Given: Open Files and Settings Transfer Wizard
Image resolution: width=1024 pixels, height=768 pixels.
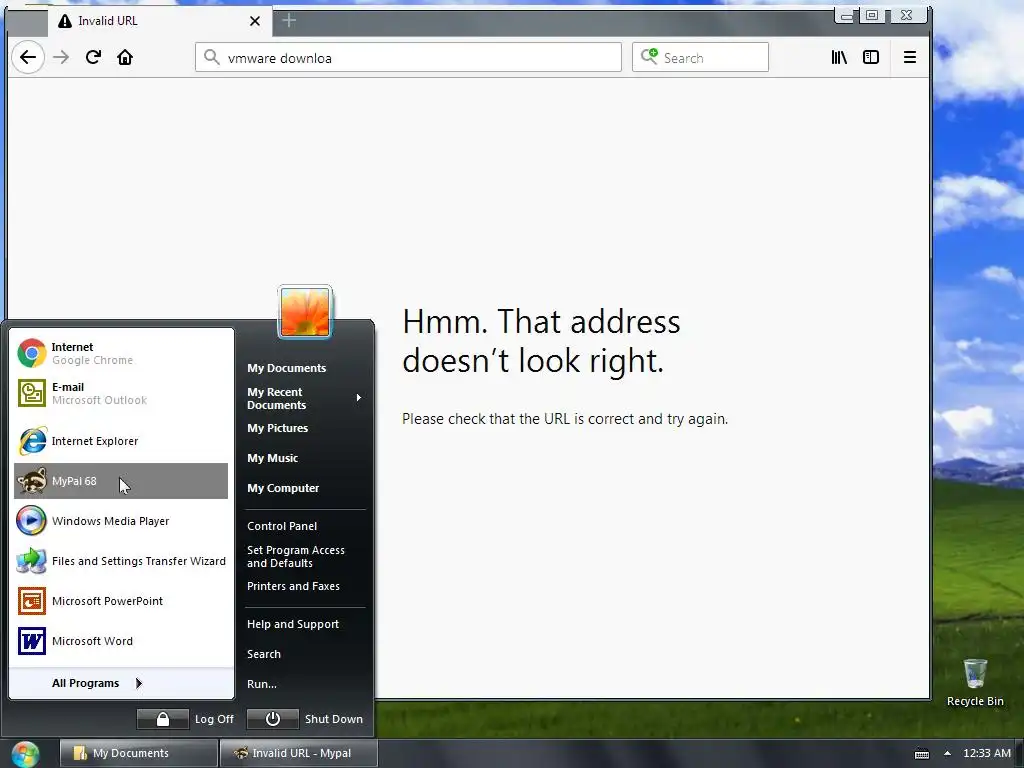Looking at the screenshot, I should tap(121, 561).
